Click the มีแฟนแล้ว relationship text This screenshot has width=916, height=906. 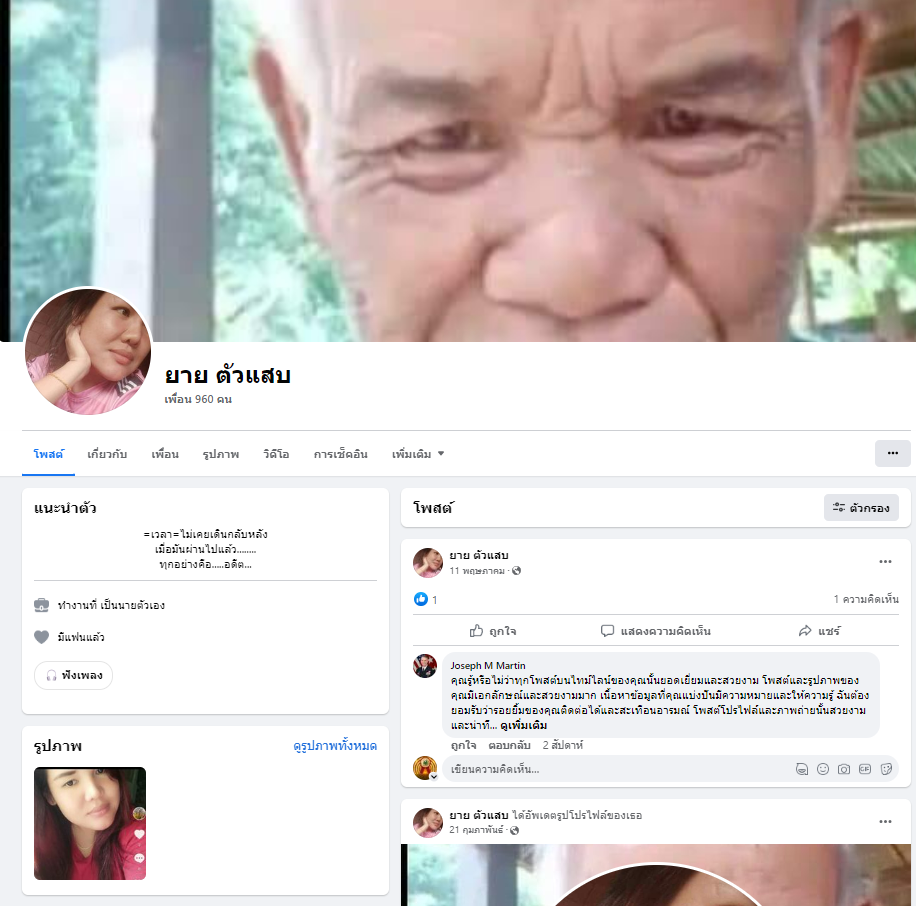click(81, 637)
